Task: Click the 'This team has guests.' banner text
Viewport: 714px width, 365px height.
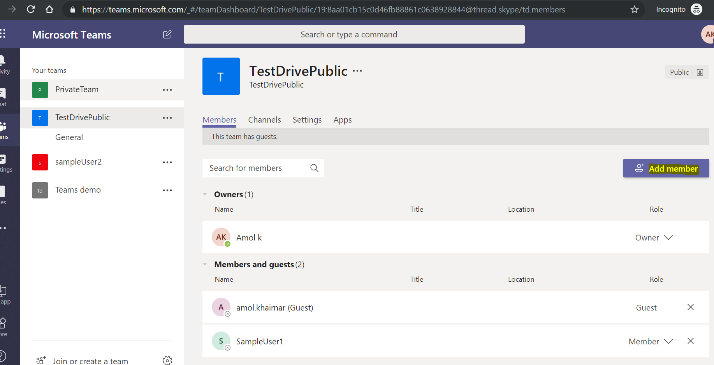Action: pos(245,136)
